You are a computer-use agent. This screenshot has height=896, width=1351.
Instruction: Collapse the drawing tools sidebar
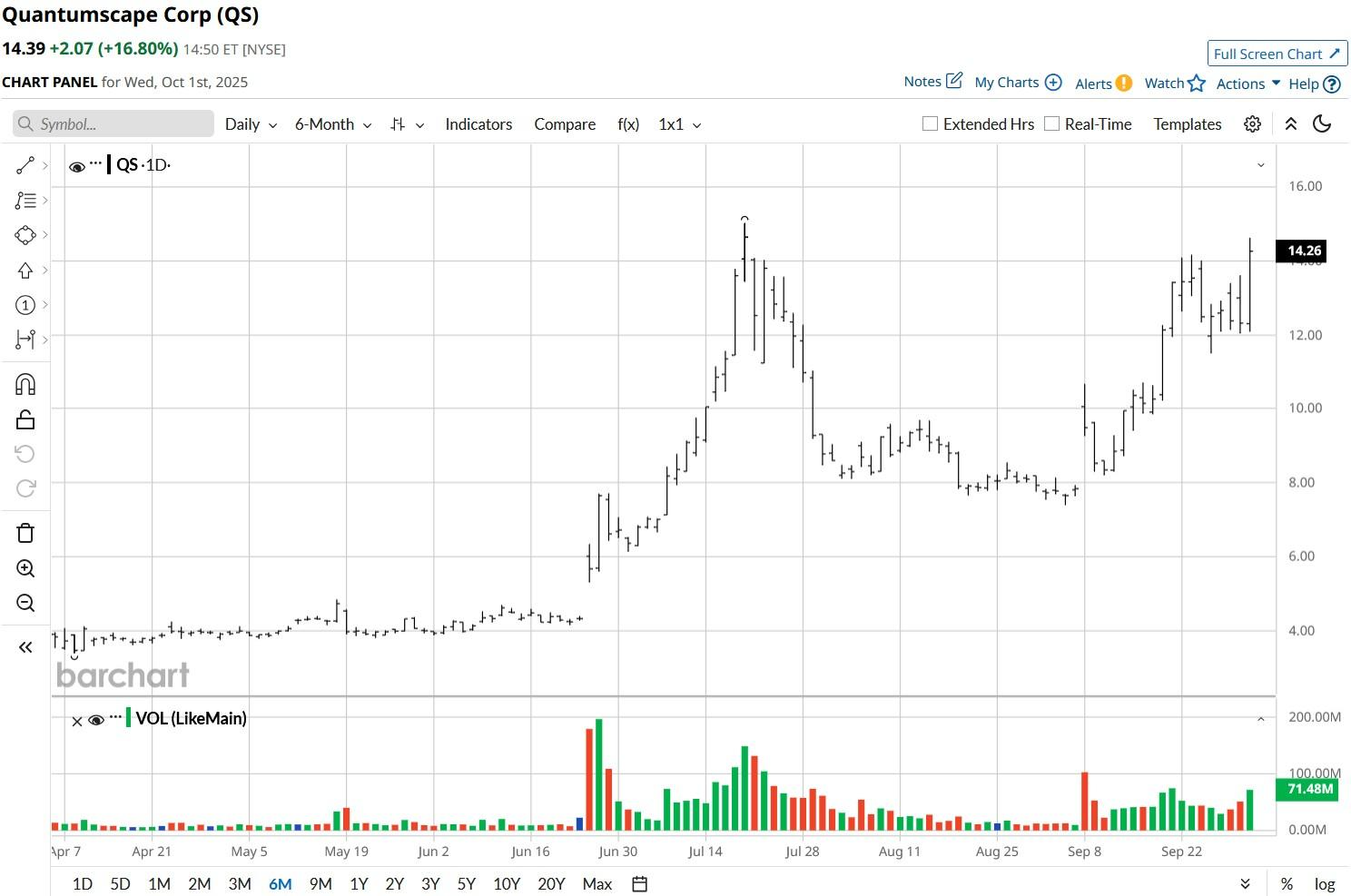click(25, 647)
